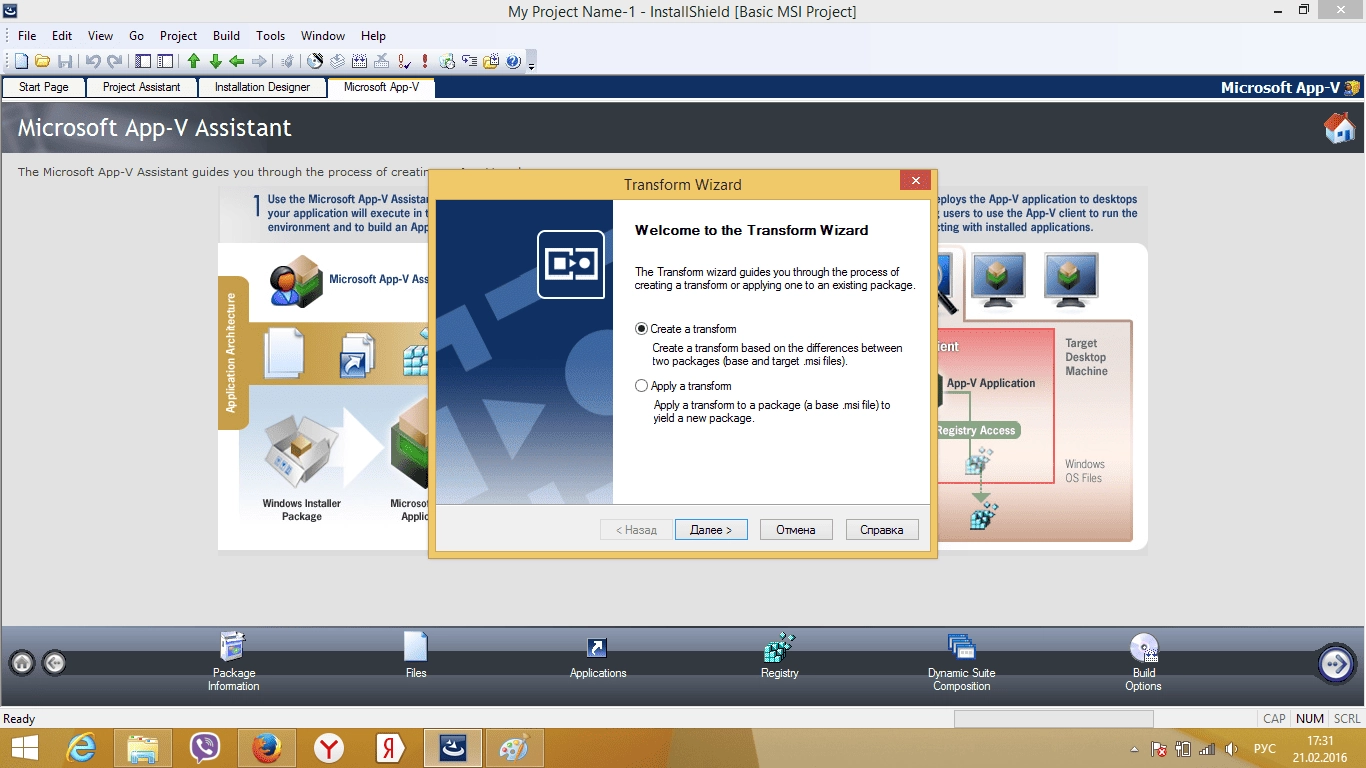The width and height of the screenshot is (1366, 768).
Task: Click the Application Architecture side tab
Action: pyautogui.click(x=232, y=353)
